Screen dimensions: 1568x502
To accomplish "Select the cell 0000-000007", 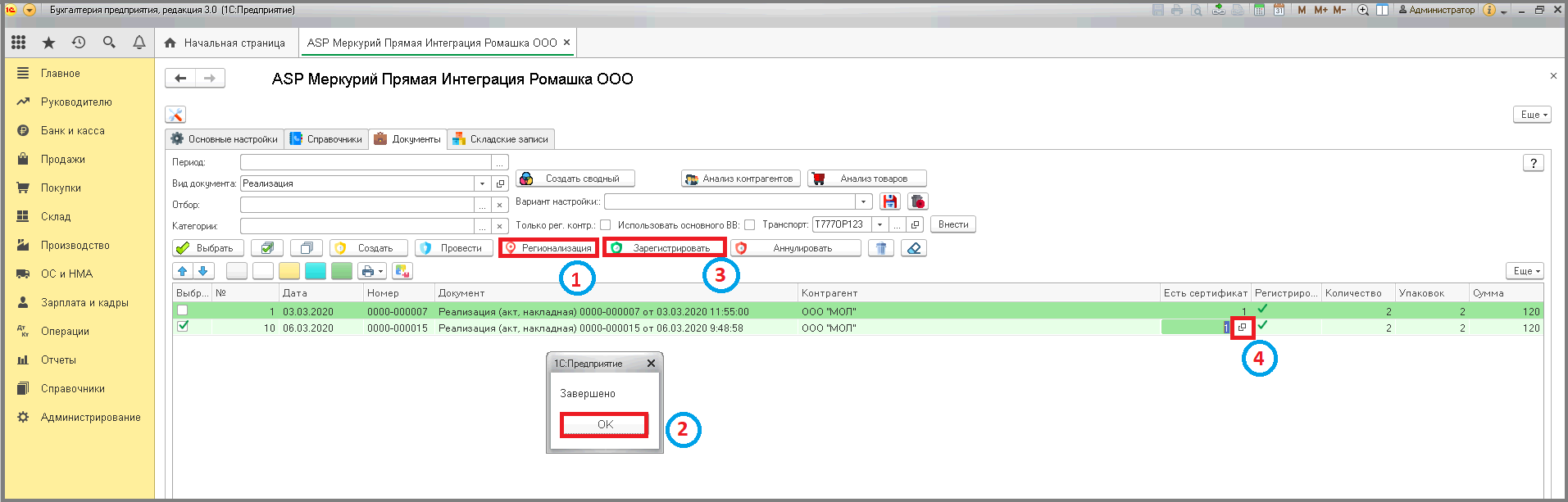I will tap(398, 311).
